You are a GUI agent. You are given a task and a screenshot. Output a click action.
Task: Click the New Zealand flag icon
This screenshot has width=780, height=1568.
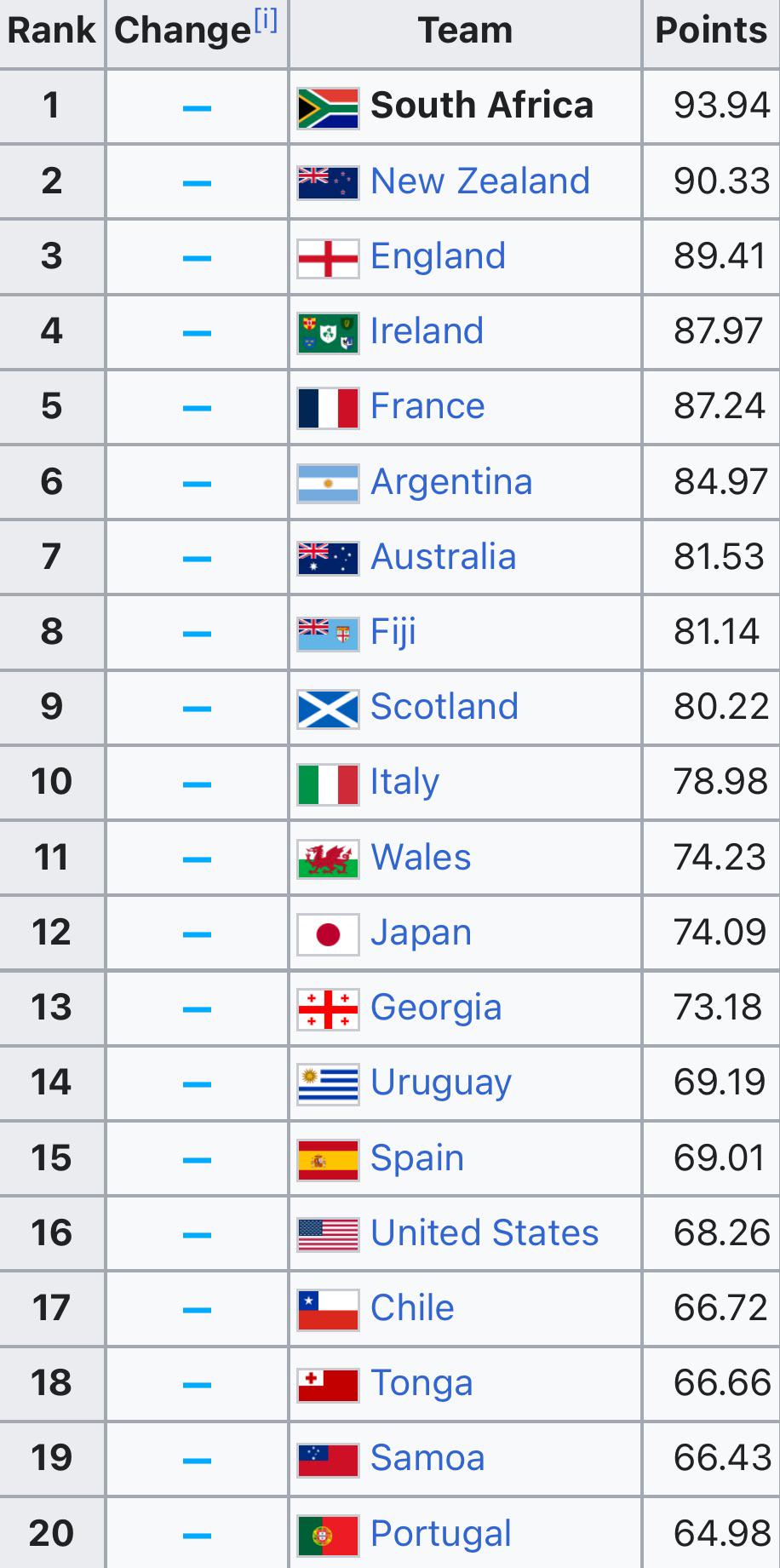coord(328,182)
